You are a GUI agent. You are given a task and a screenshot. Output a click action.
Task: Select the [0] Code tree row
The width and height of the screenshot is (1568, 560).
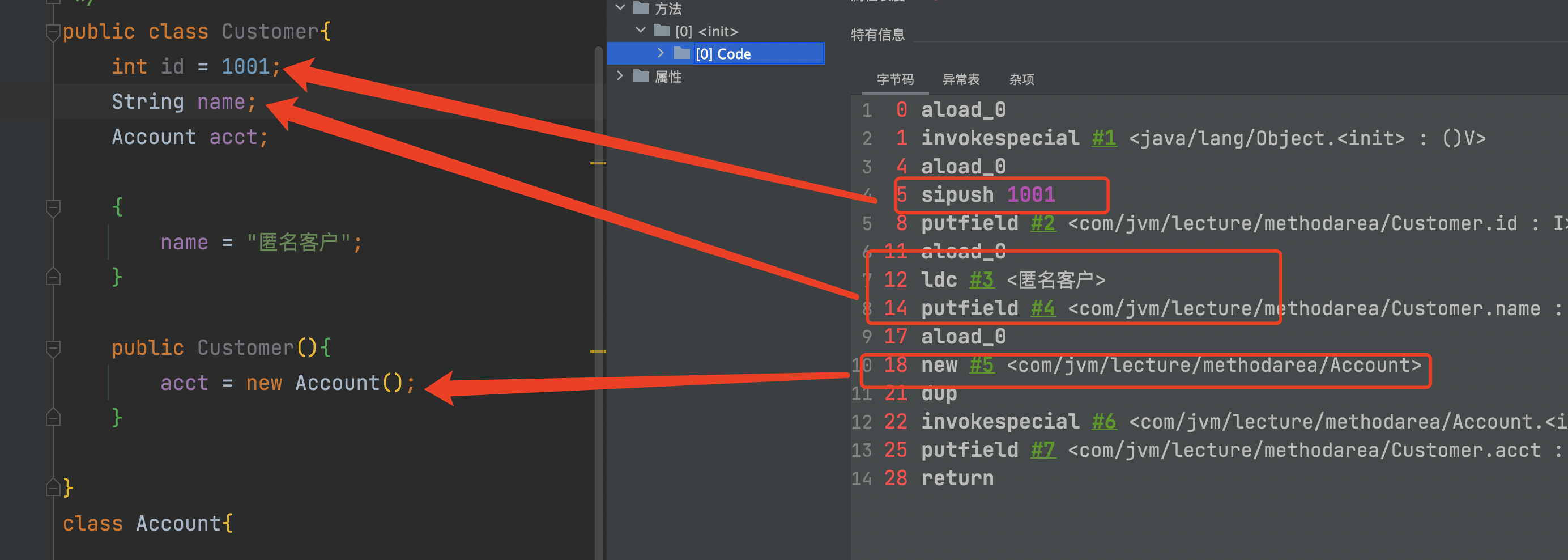[x=716, y=54]
